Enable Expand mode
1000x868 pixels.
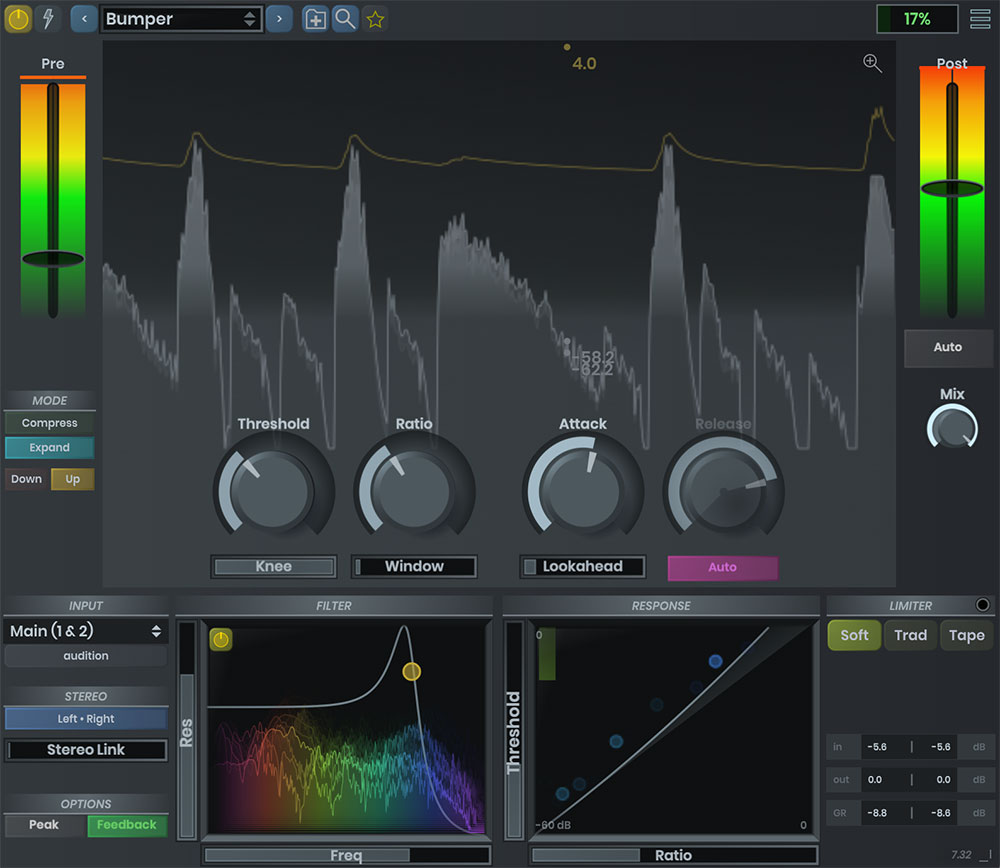49,448
